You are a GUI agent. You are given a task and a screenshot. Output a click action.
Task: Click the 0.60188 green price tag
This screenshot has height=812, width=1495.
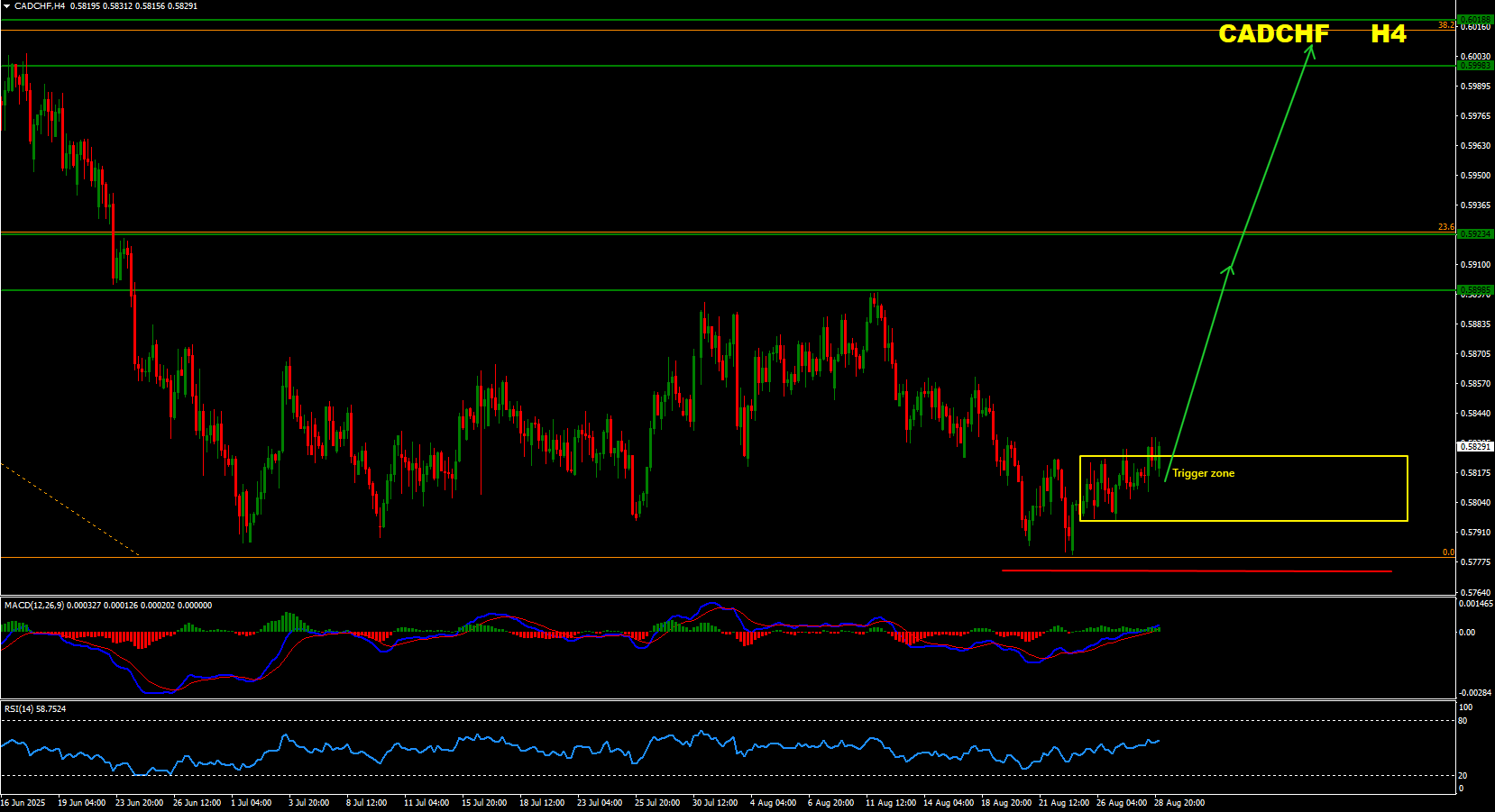tap(1475, 19)
